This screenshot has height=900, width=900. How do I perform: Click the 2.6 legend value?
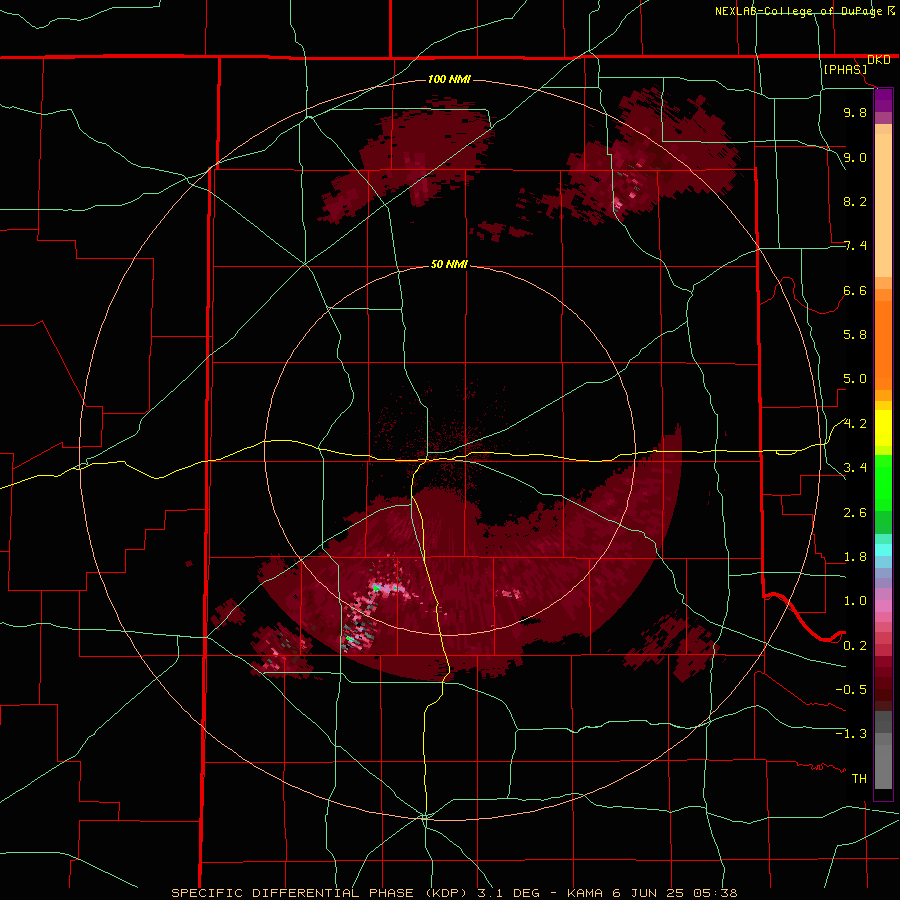pyautogui.click(x=855, y=513)
